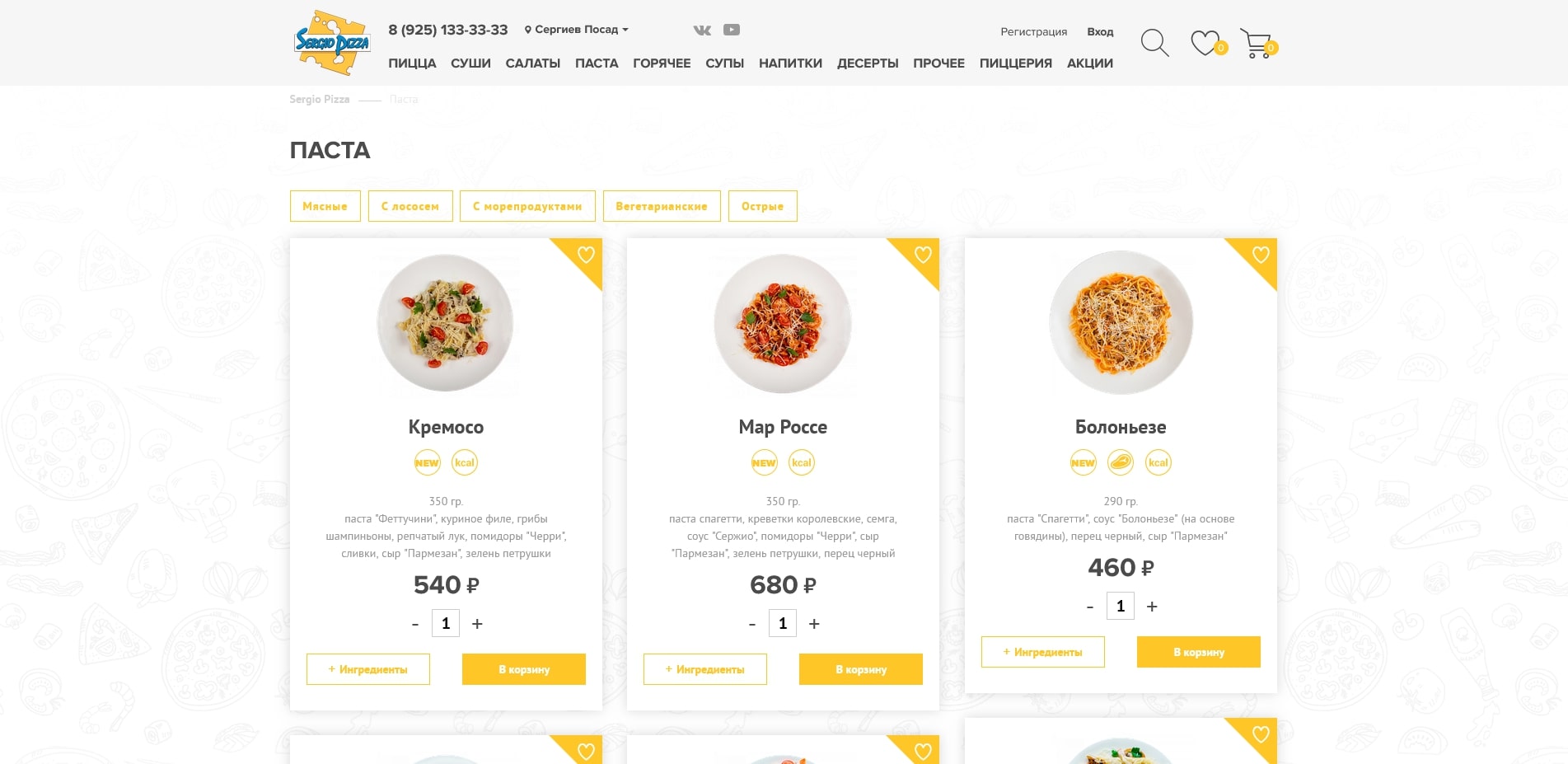The width and height of the screenshot is (1568, 764).
Task: Filter pasta by Вегетарианские
Action: [662, 206]
